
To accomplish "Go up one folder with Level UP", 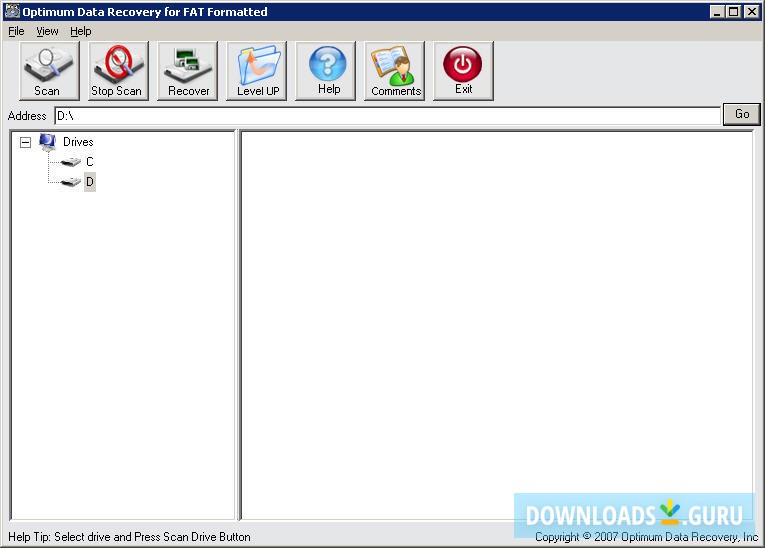I will [257, 71].
